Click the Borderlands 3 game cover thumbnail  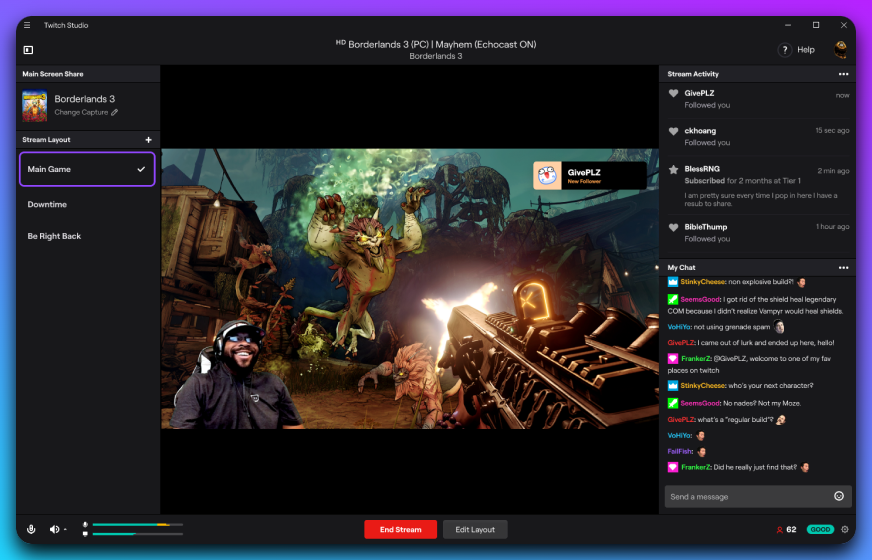[x=34, y=106]
